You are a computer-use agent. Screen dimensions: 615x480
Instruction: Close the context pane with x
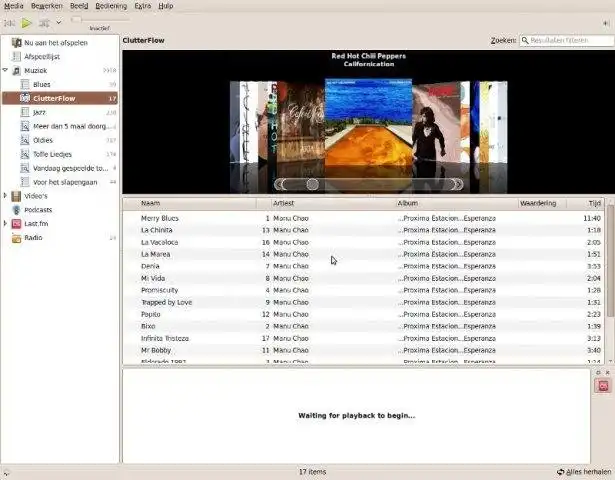pyautogui.click(x=608, y=373)
